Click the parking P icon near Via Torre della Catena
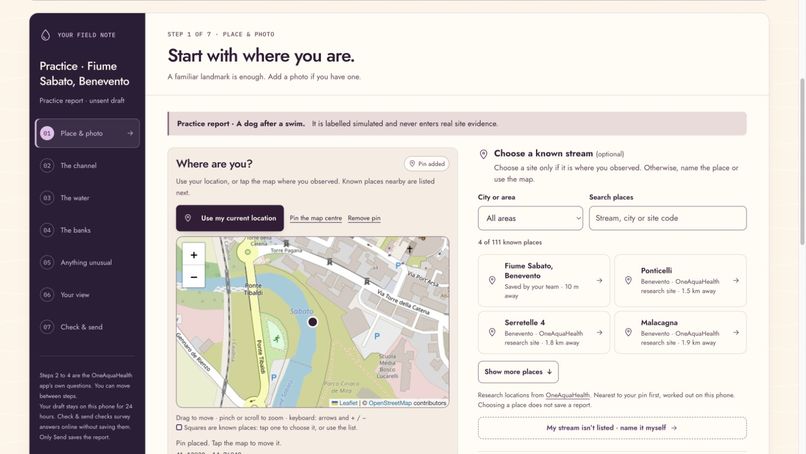 coord(377,336)
